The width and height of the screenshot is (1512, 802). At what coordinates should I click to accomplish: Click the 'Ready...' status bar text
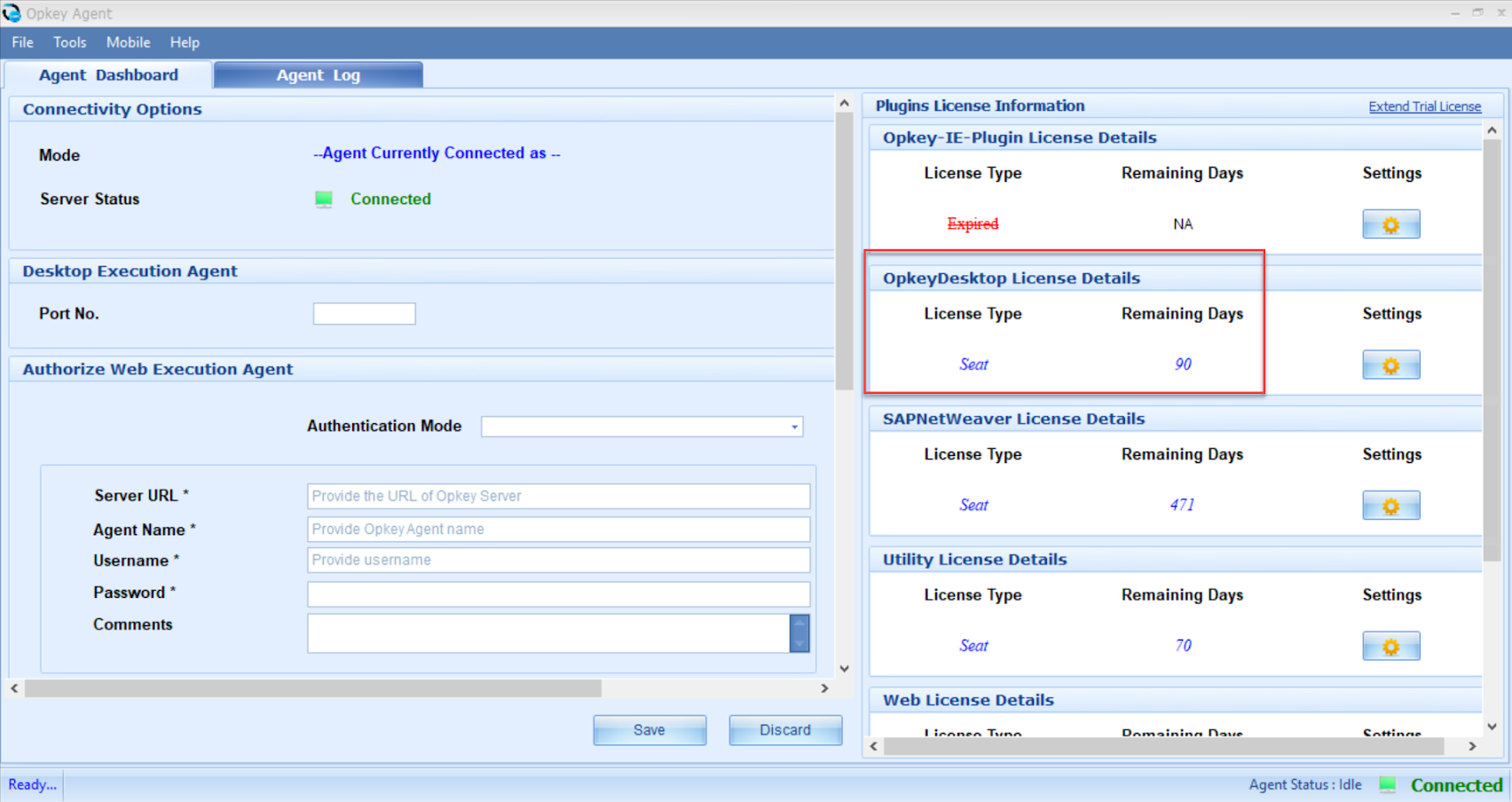coord(33,785)
